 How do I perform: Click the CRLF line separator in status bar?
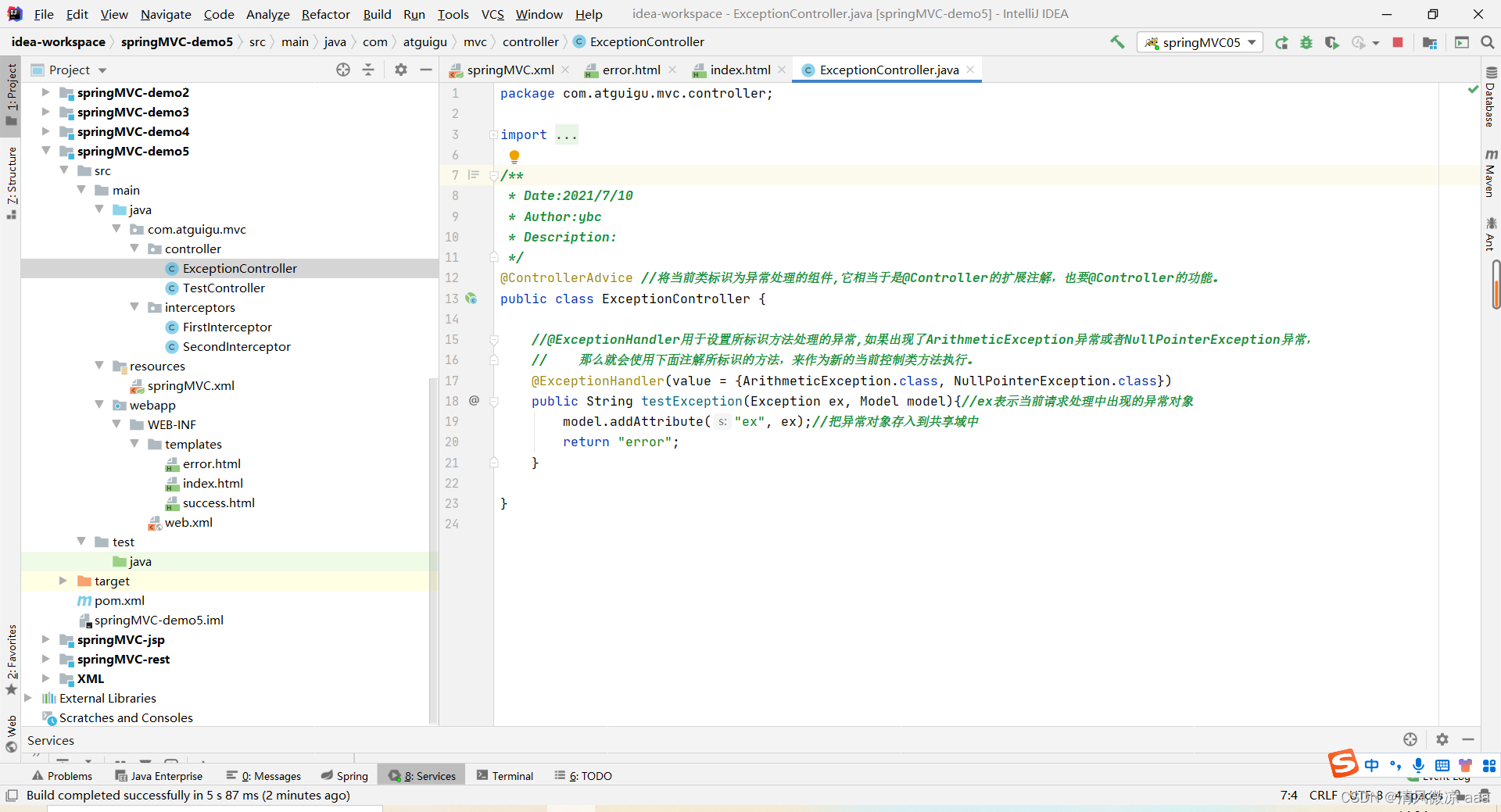coord(1323,796)
